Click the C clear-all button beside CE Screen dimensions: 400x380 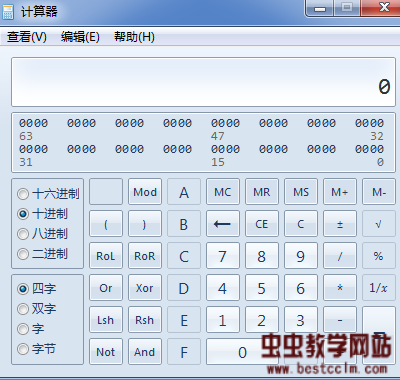(x=301, y=224)
